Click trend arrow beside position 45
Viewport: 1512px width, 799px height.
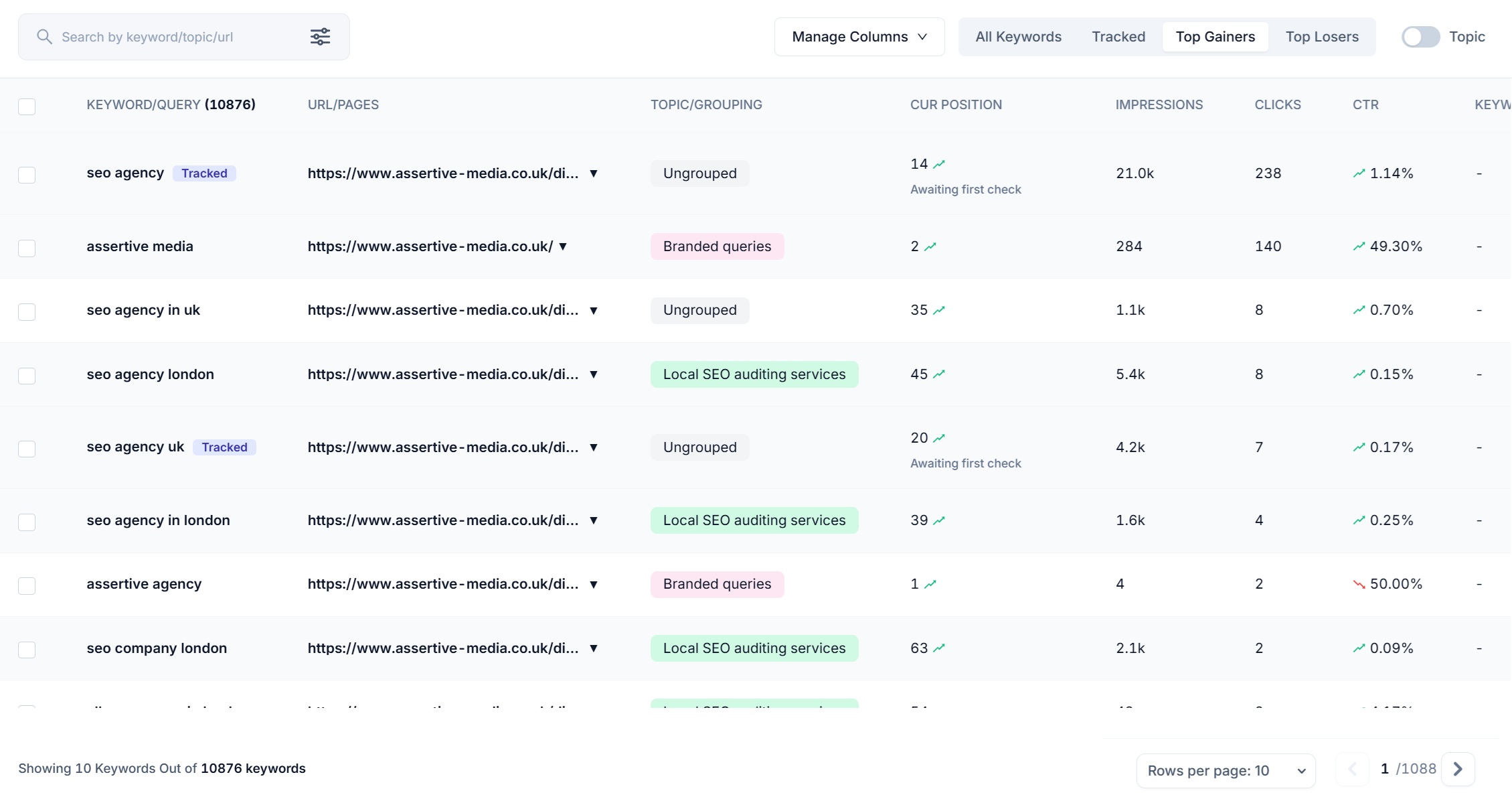pyautogui.click(x=939, y=374)
